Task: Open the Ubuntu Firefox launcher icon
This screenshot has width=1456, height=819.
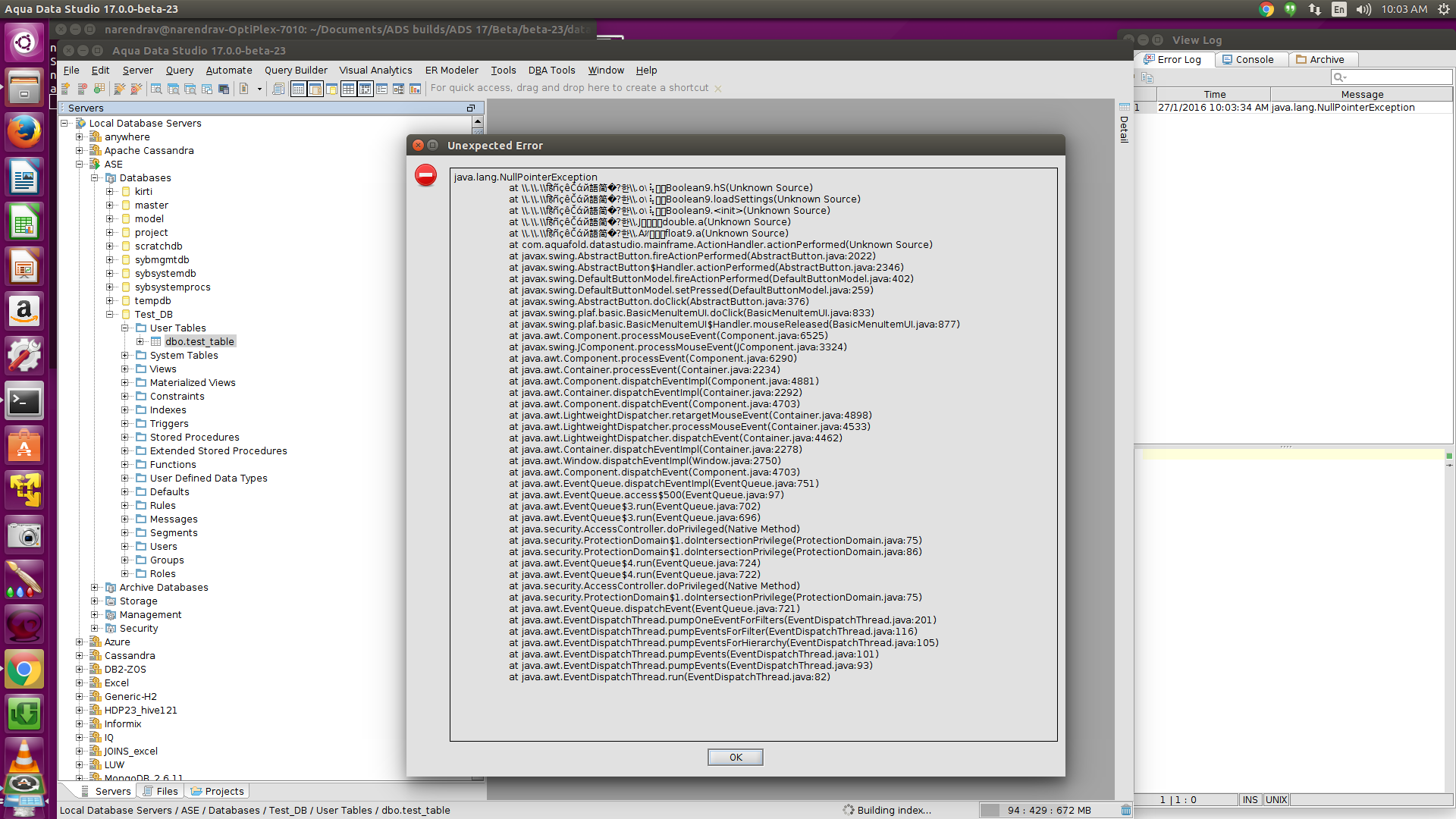Action: pos(24,133)
